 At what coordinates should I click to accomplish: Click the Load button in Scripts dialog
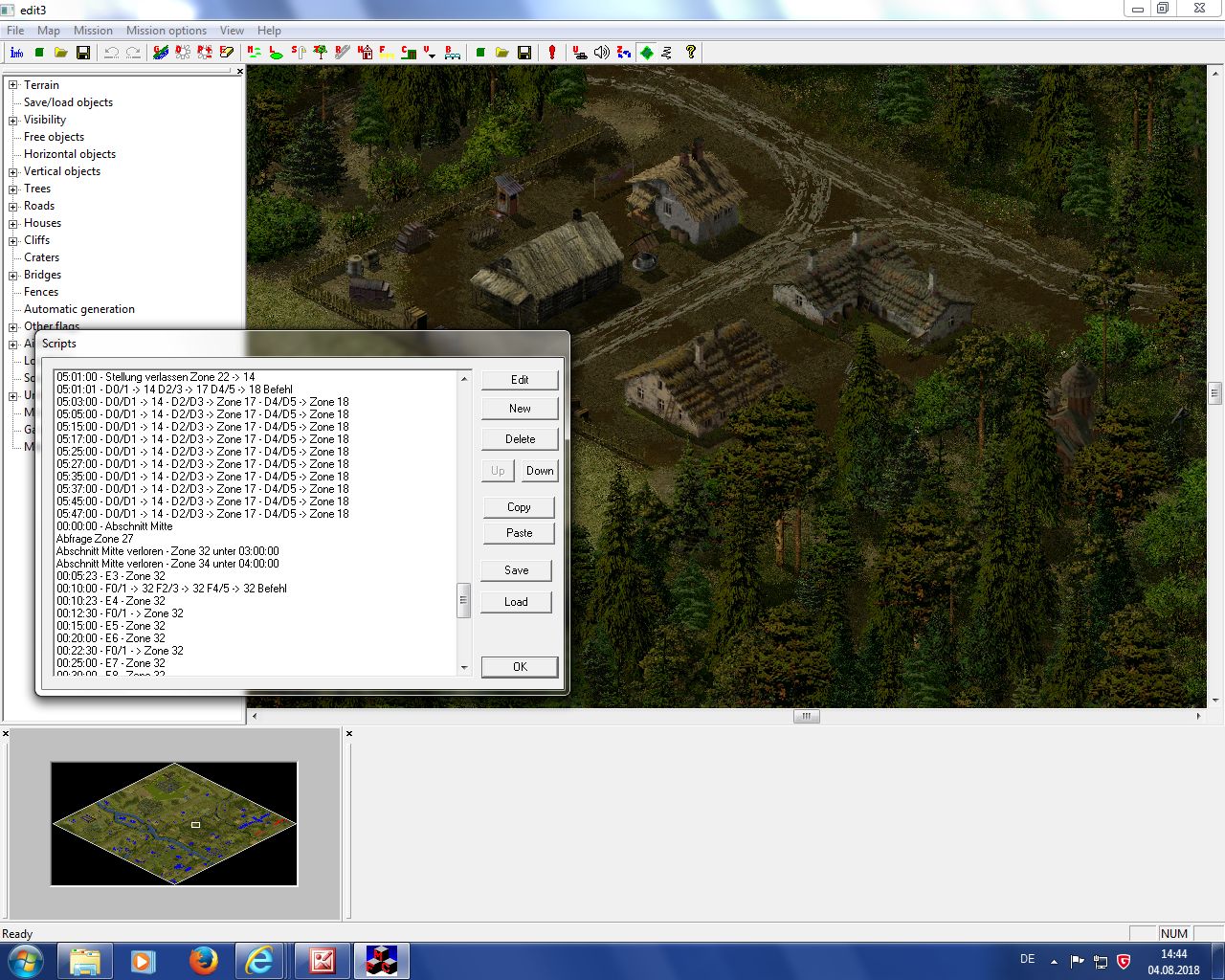point(517,602)
